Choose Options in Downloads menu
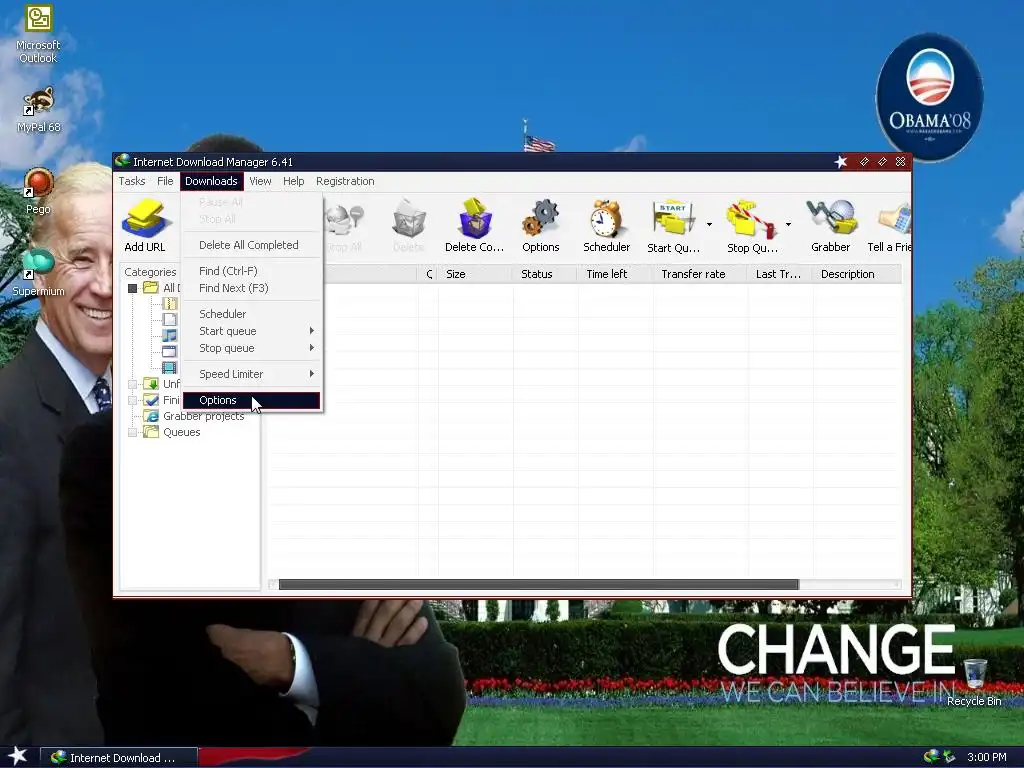 tap(251, 400)
